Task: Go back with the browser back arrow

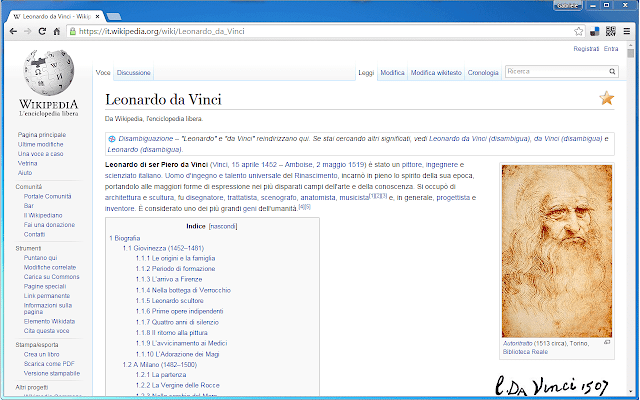Action: coord(13,31)
